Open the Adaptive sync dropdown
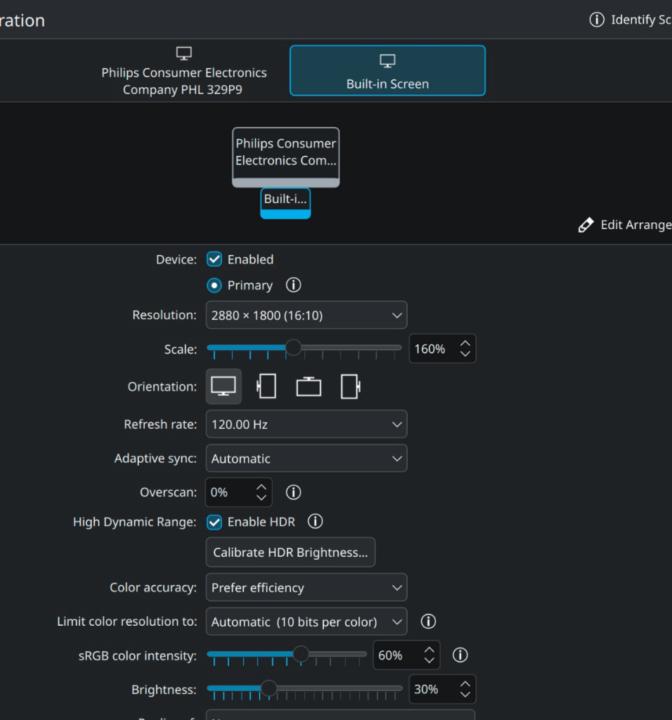Viewport: 672px width, 720px height. (x=306, y=459)
